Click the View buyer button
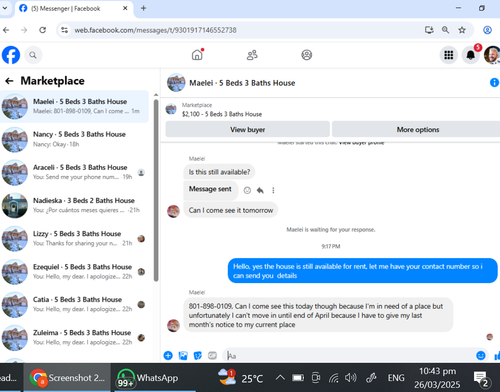This screenshot has height=392, width=500. tap(247, 129)
